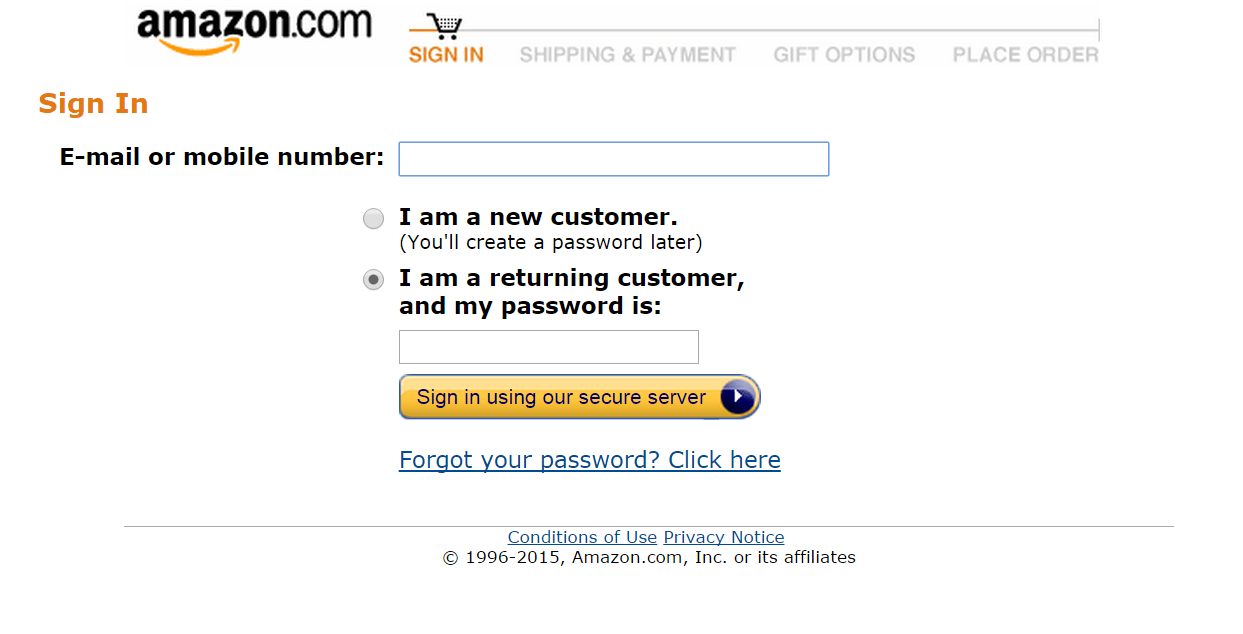Open the Conditions of Use page
Screen dimensions: 1243x634
(x=582, y=537)
